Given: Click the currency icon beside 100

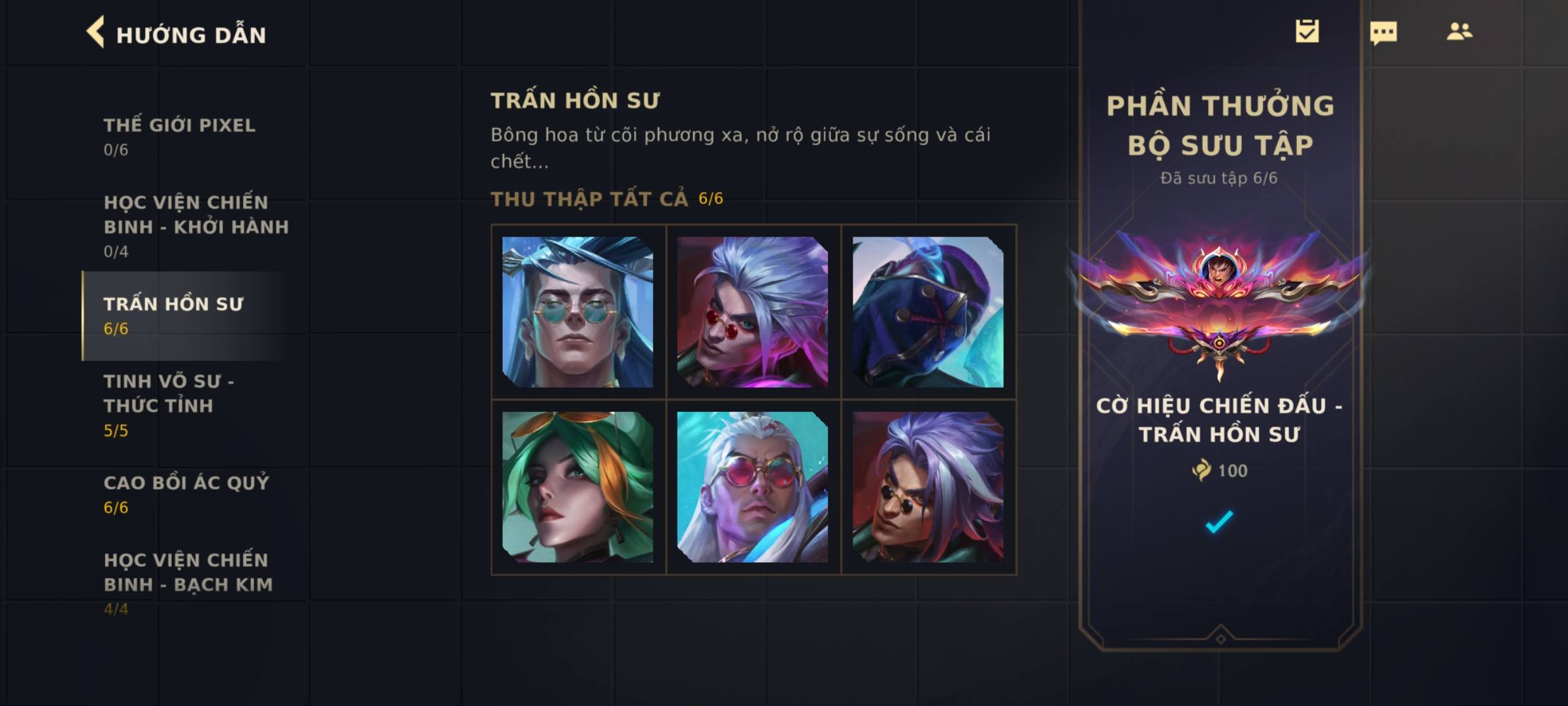Looking at the screenshot, I should [x=1201, y=470].
